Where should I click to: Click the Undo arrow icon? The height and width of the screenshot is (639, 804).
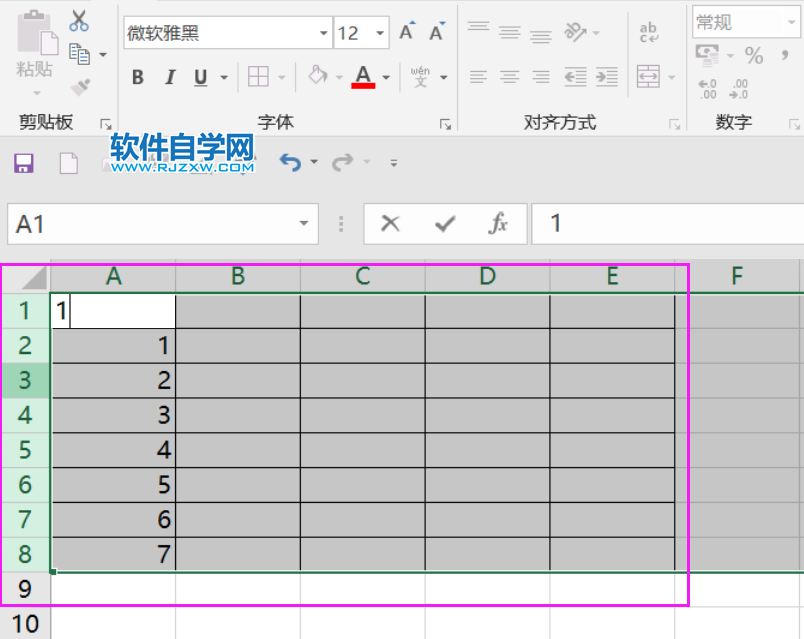point(288,161)
